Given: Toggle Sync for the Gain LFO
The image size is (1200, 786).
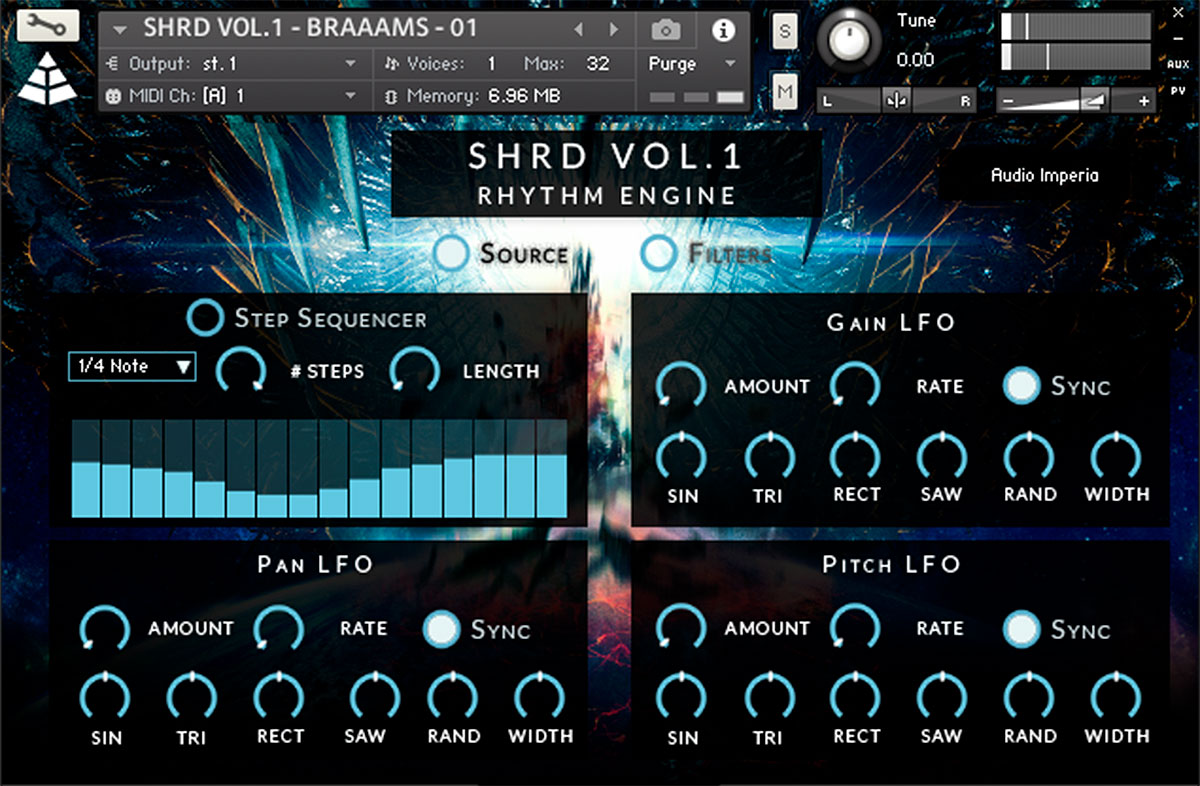Looking at the screenshot, I should (1022, 386).
